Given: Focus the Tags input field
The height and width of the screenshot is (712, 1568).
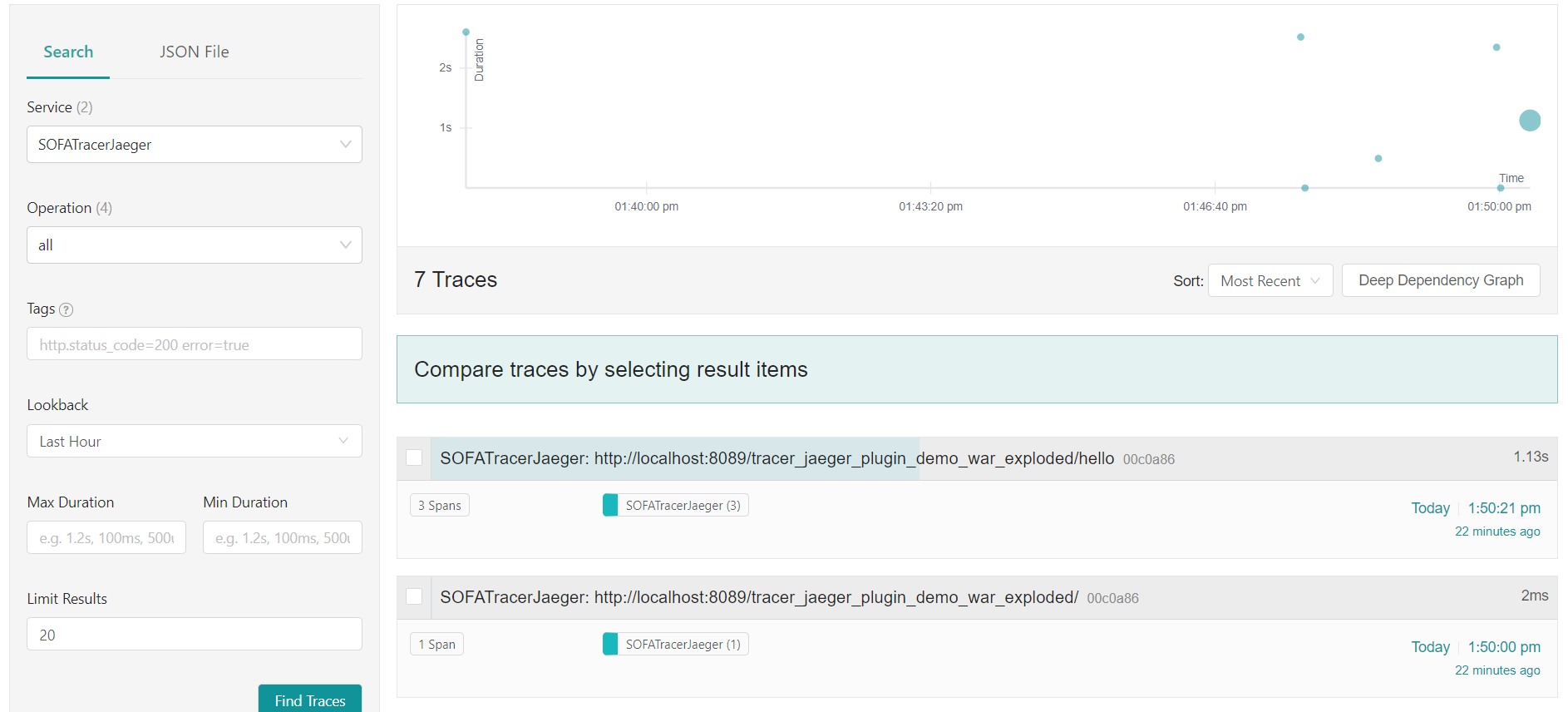Looking at the screenshot, I should (x=195, y=344).
